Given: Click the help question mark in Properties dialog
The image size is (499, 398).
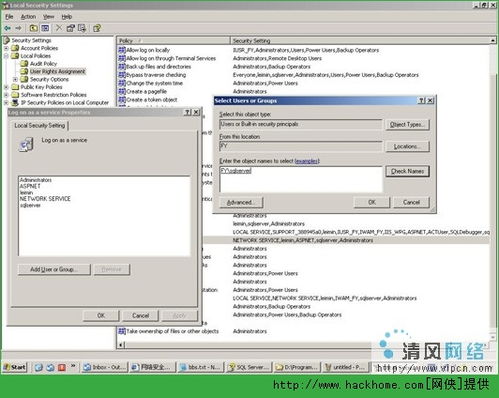Looking at the screenshot, I should [188, 112].
